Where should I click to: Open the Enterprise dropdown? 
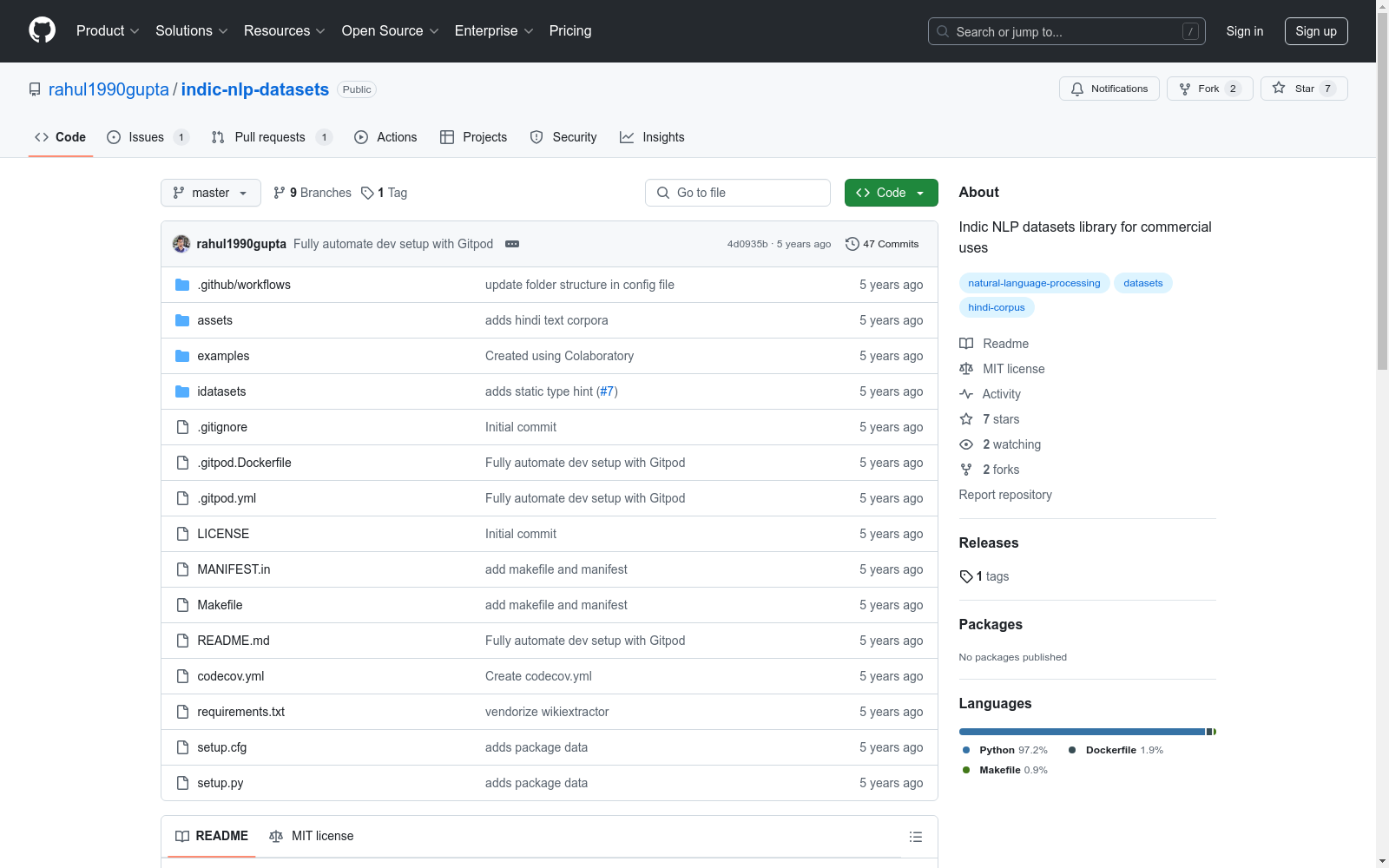click(494, 30)
